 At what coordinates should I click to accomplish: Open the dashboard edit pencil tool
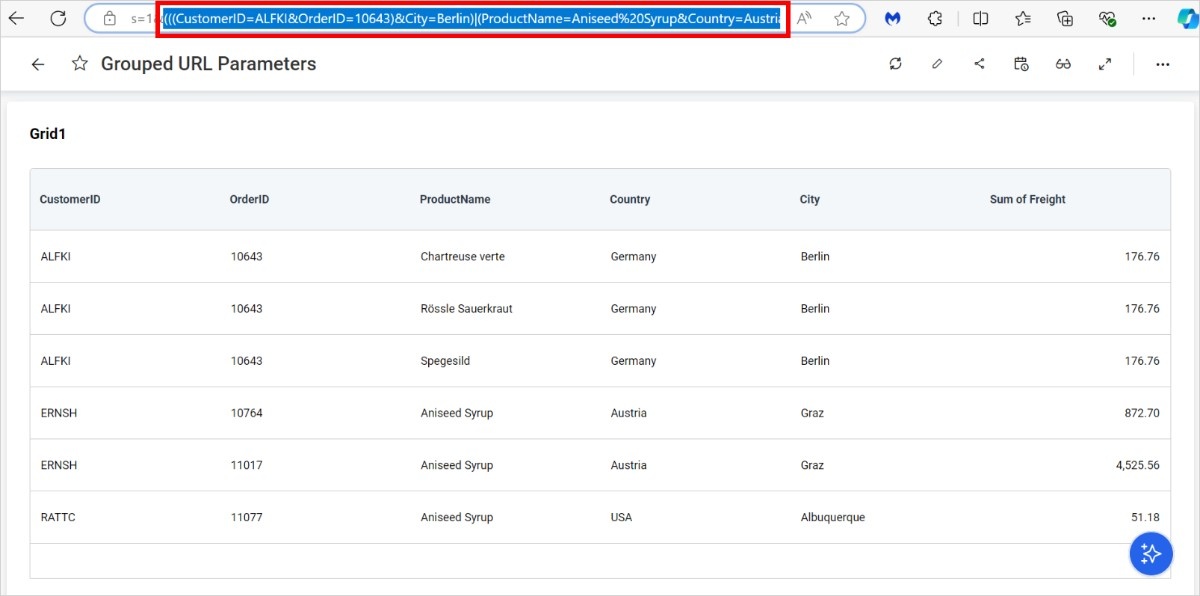pos(937,63)
